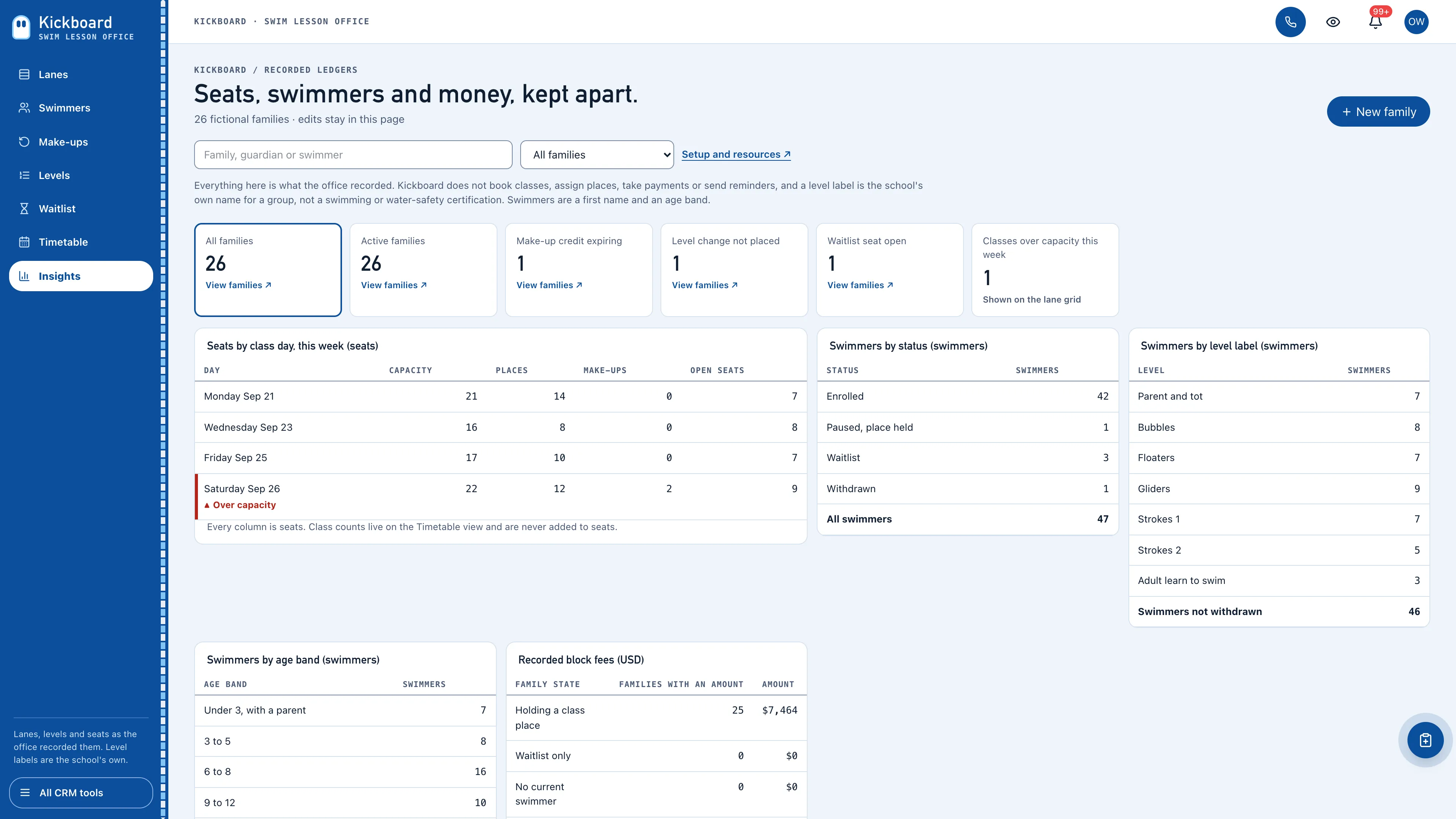Viewport: 1456px width, 819px height.
Task: Open View families under Level change not placed
Action: click(x=705, y=286)
